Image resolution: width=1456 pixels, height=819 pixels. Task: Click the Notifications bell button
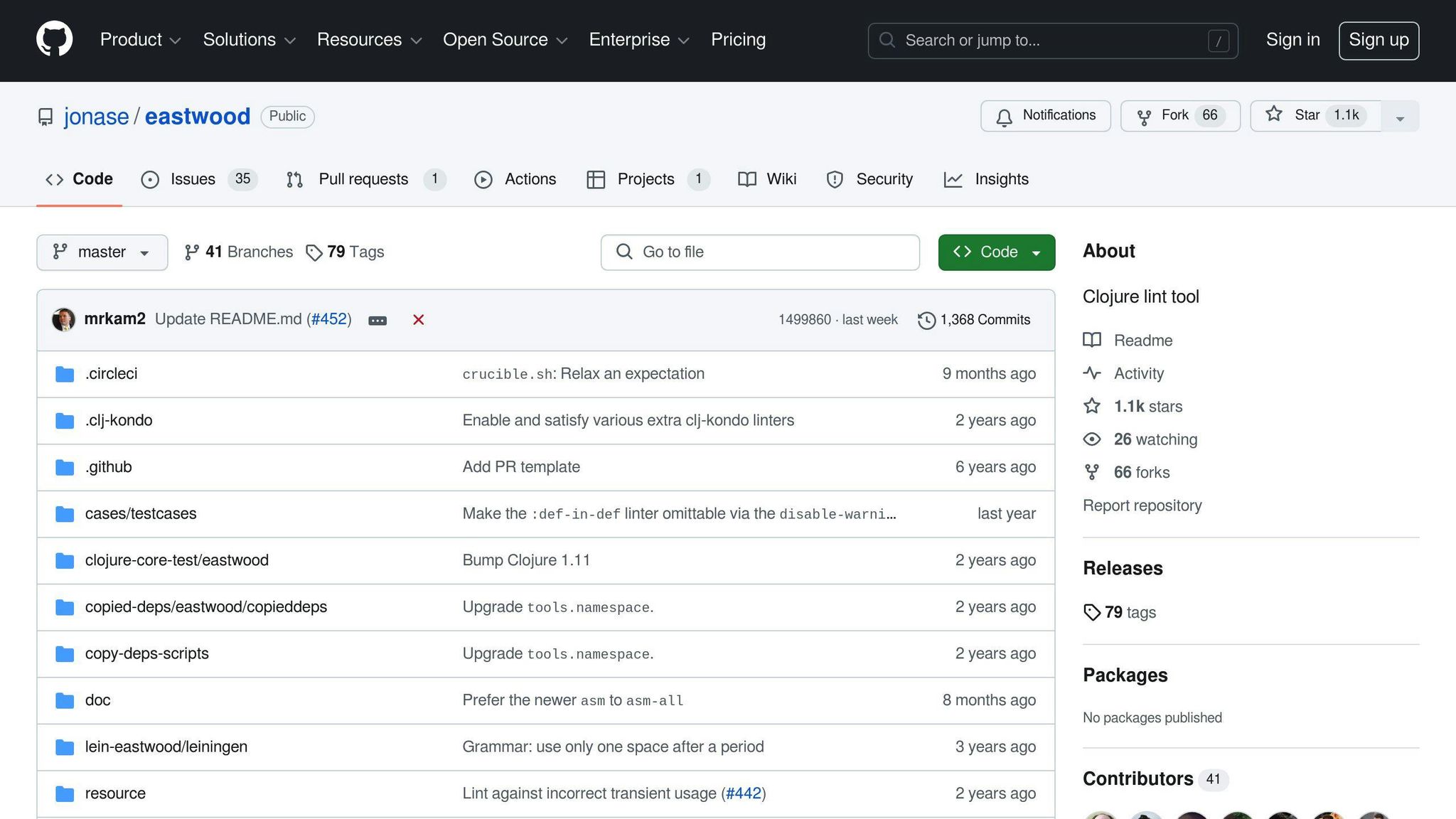click(1045, 116)
